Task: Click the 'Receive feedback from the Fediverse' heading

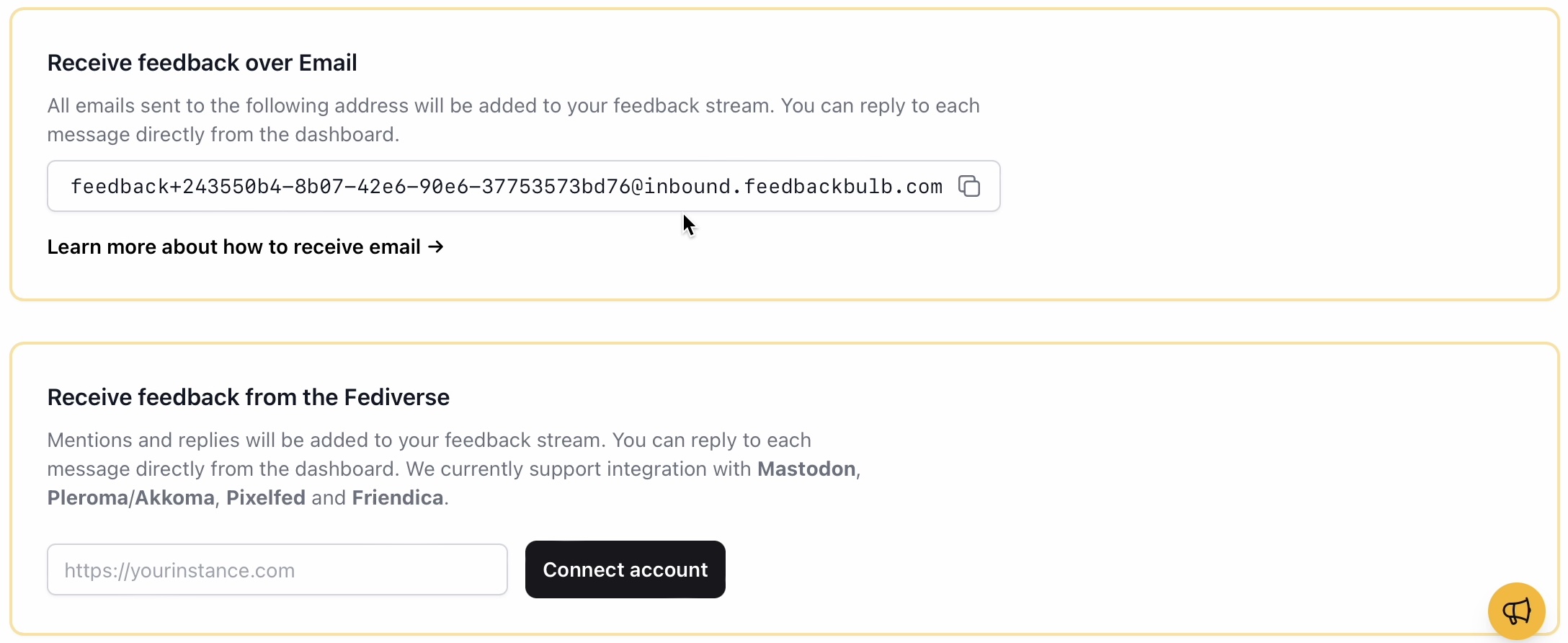Action: pos(248,397)
